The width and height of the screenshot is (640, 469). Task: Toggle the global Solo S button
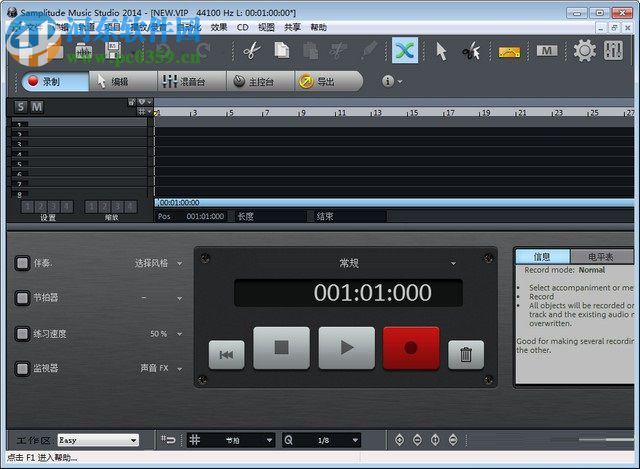[x=20, y=107]
